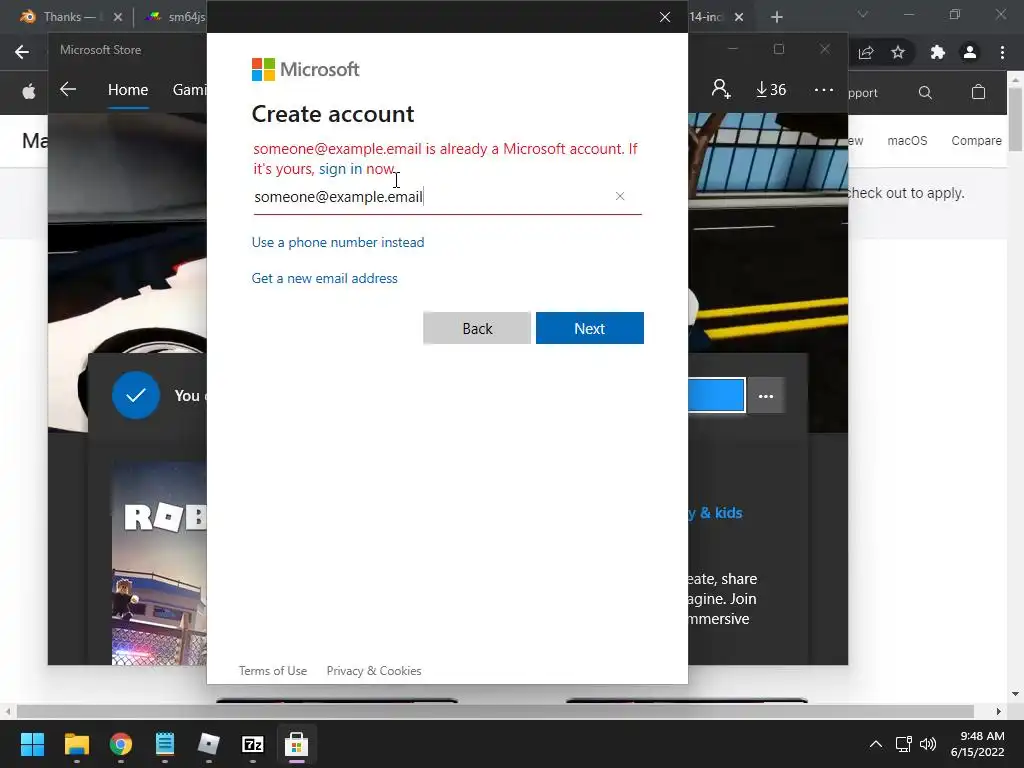Image resolution: width=1024 pixels, height=768 pixels.
Task: Click the Next button in Create account dialog
Action: coord(589,328)
